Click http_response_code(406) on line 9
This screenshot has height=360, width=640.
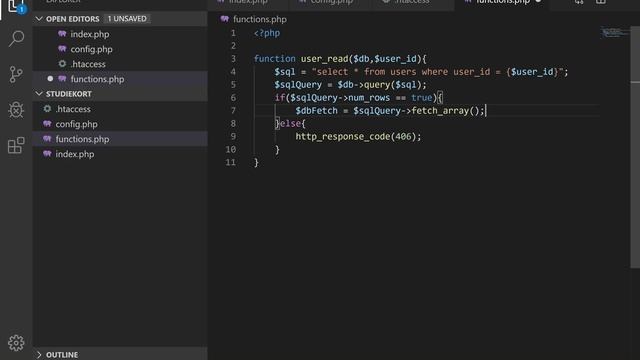[356, 137]
